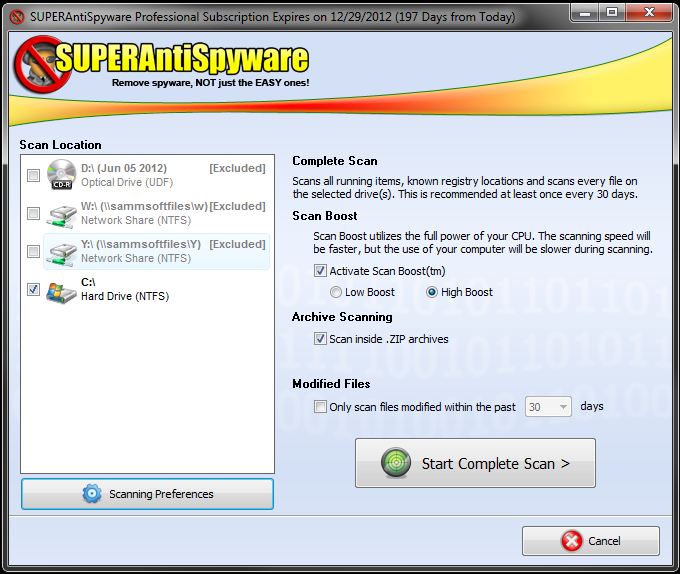Click the Modified Files heading

[x=331, y=384]
